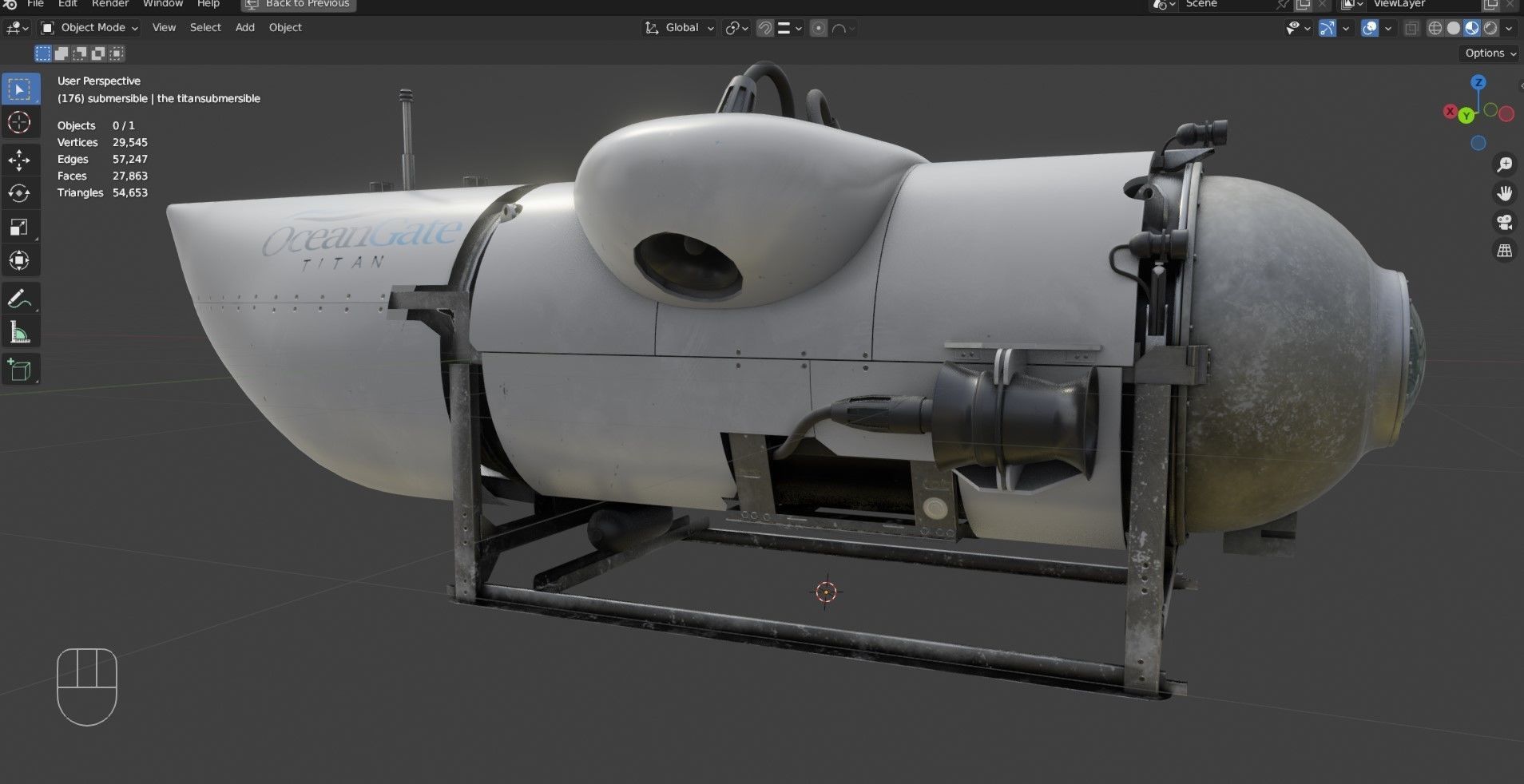Open the snapping options dropdown

(x=790, y=28)
